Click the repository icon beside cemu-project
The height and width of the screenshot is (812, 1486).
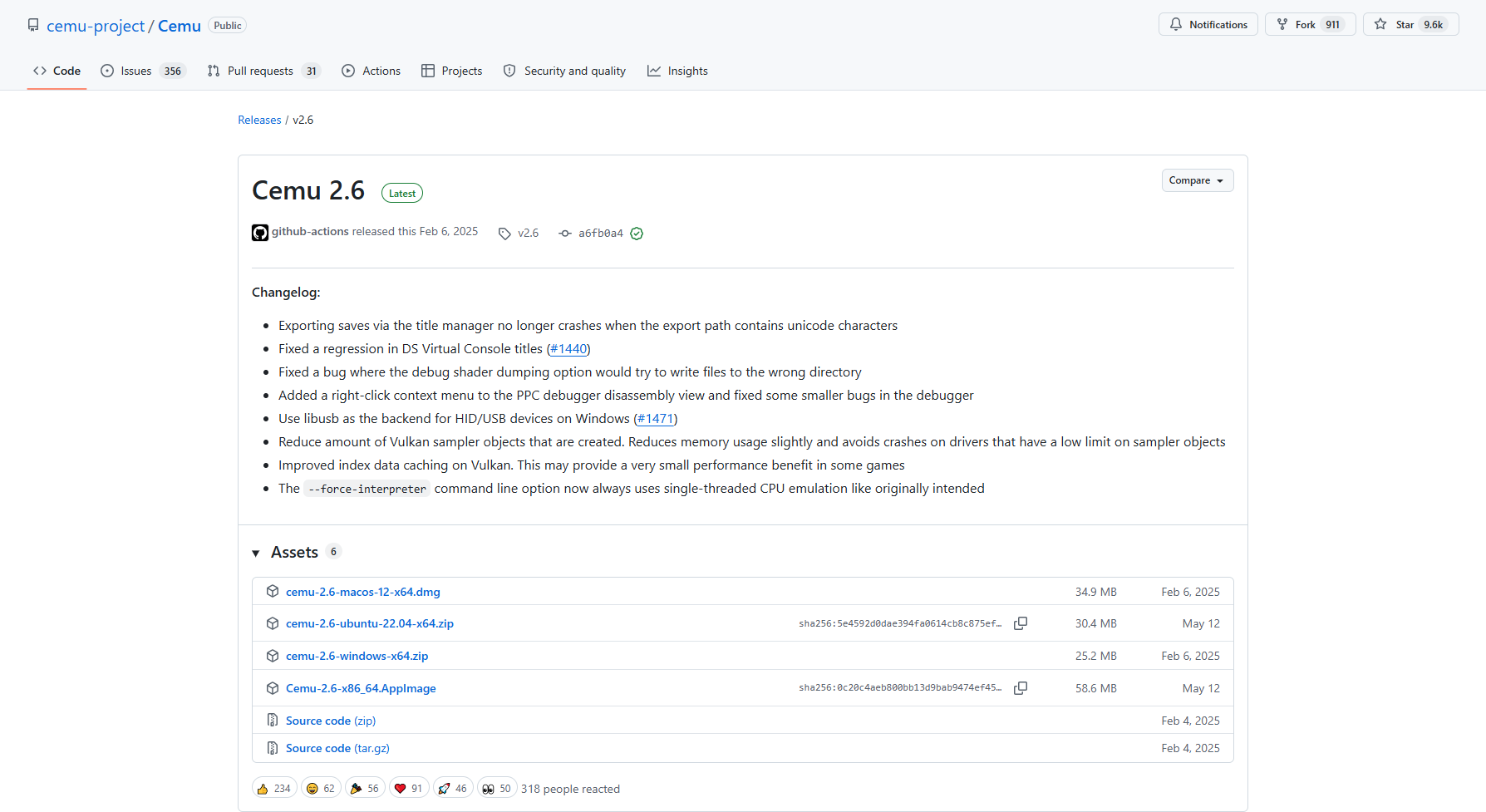pos(33,25)
